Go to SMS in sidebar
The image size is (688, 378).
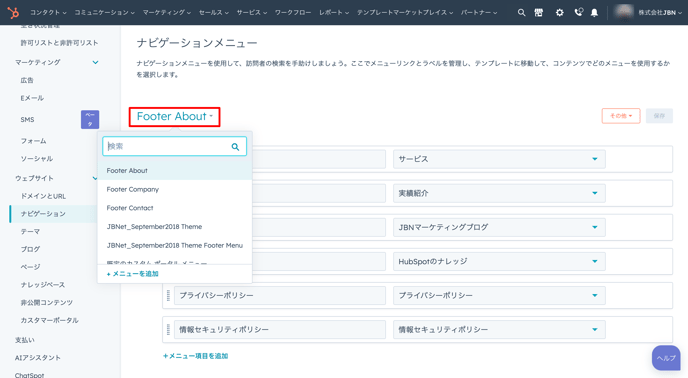(27, 119)
